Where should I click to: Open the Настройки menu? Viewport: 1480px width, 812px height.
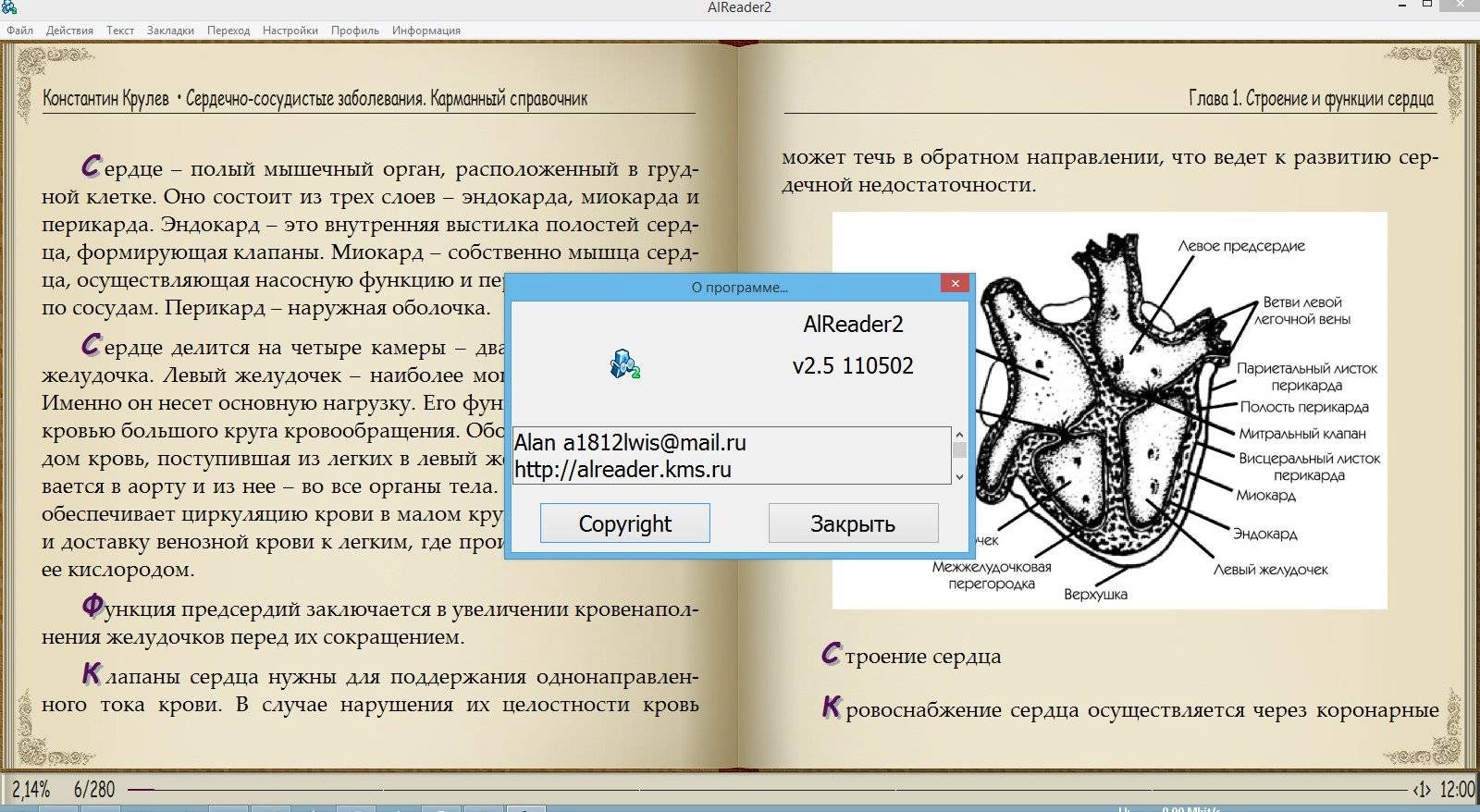290,31
